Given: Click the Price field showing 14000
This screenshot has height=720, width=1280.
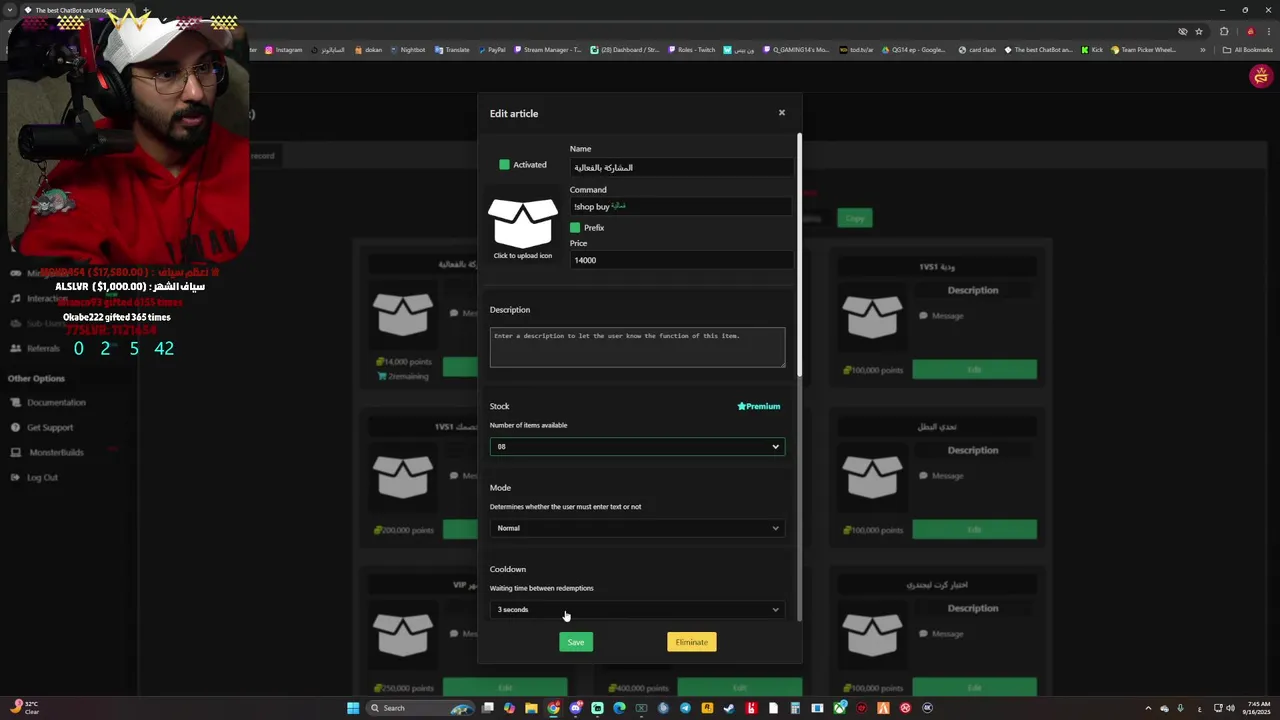Looking at the screenshot, I should [x=681, y=260].
